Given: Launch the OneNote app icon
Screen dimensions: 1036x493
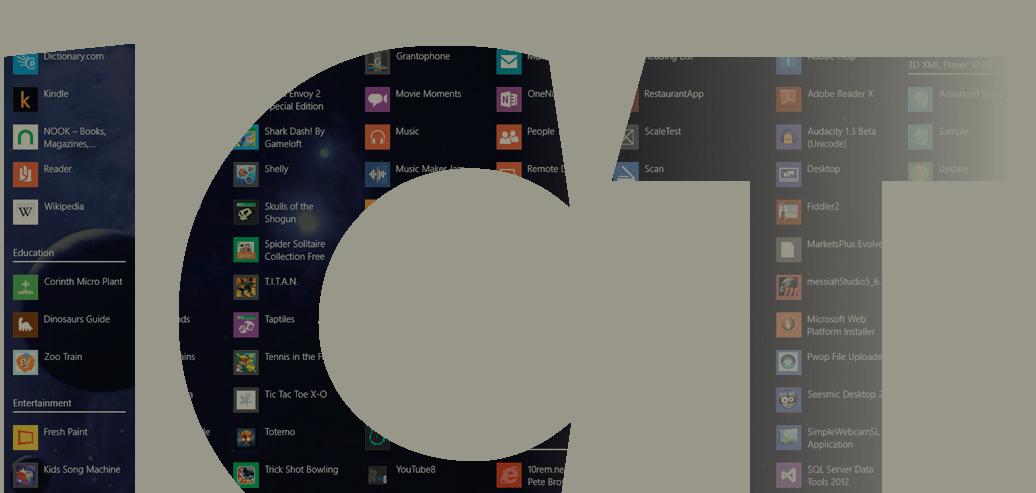Looking at the screenshot, I should [509, 100].
